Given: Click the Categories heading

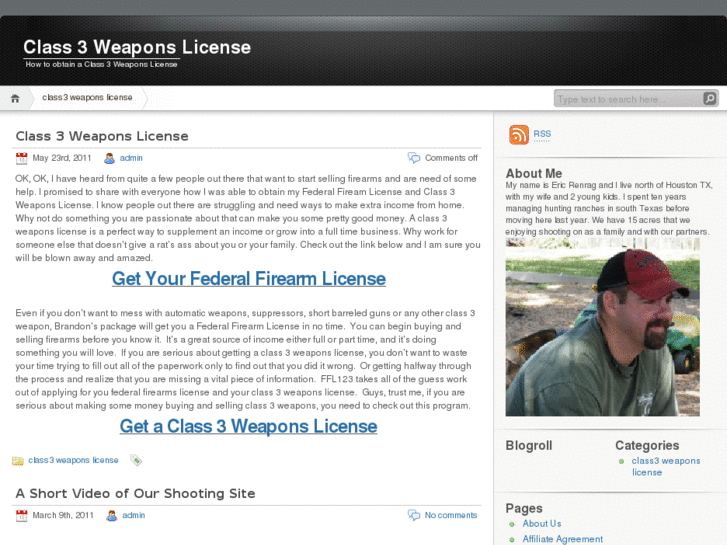Looking at the screenshot, I should 647,445.
